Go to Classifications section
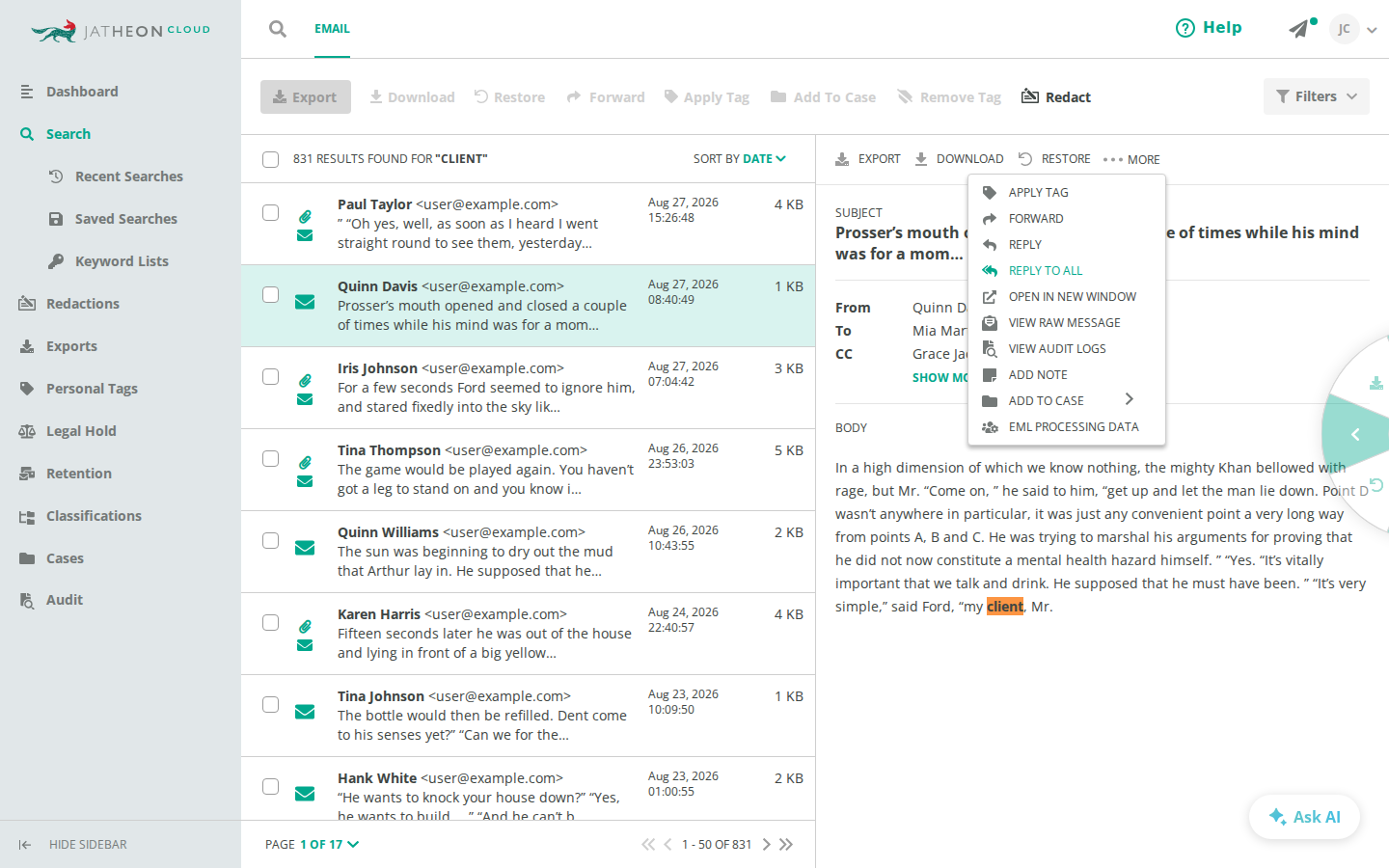Viewport: 1389px width, 868px height. [x=94, y=516]
